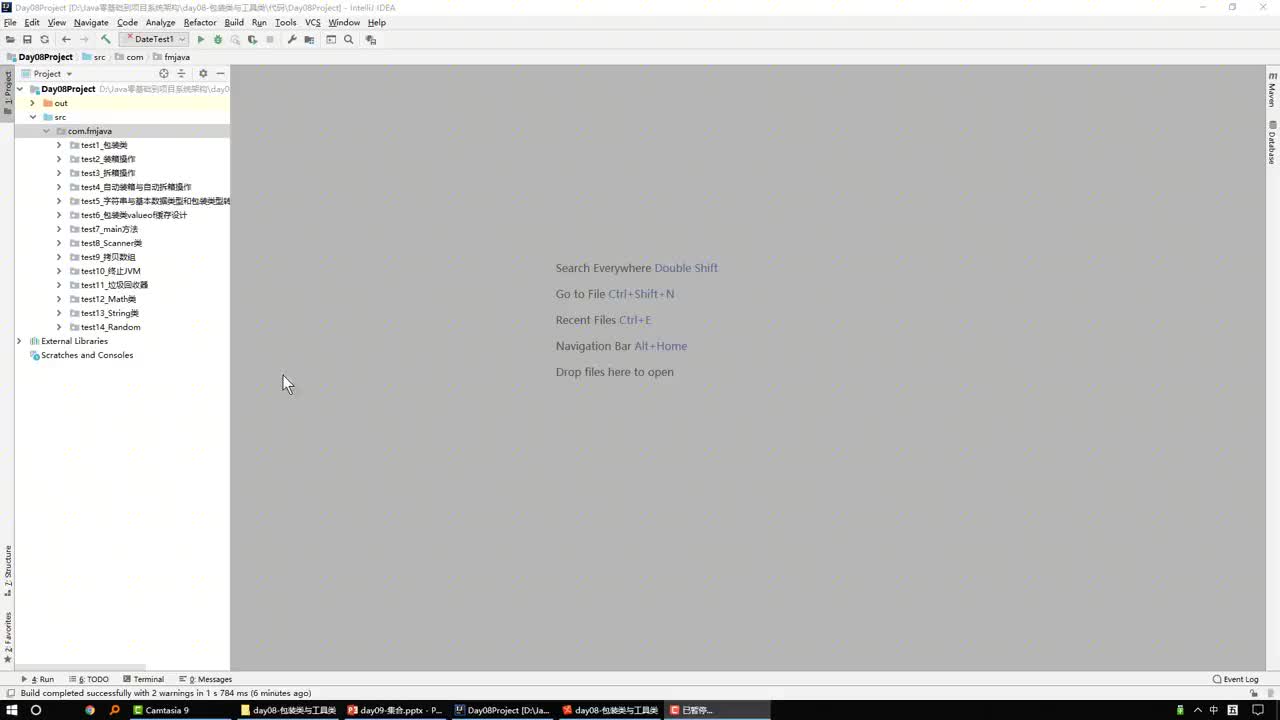Open the Terminal tool window tab
1280x720 pixels.
tap(144, 679)
